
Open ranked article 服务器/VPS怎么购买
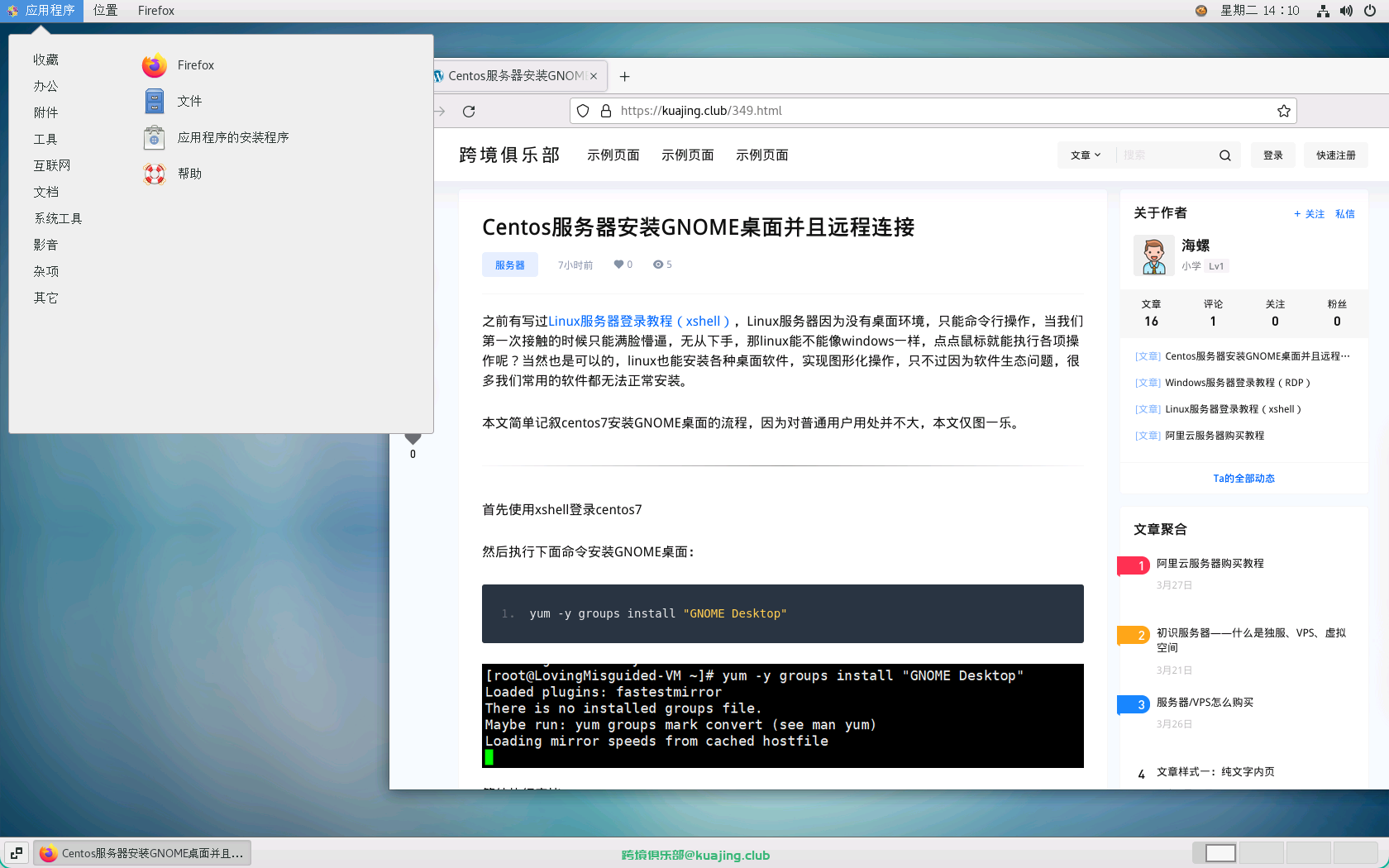point(1205,703)
